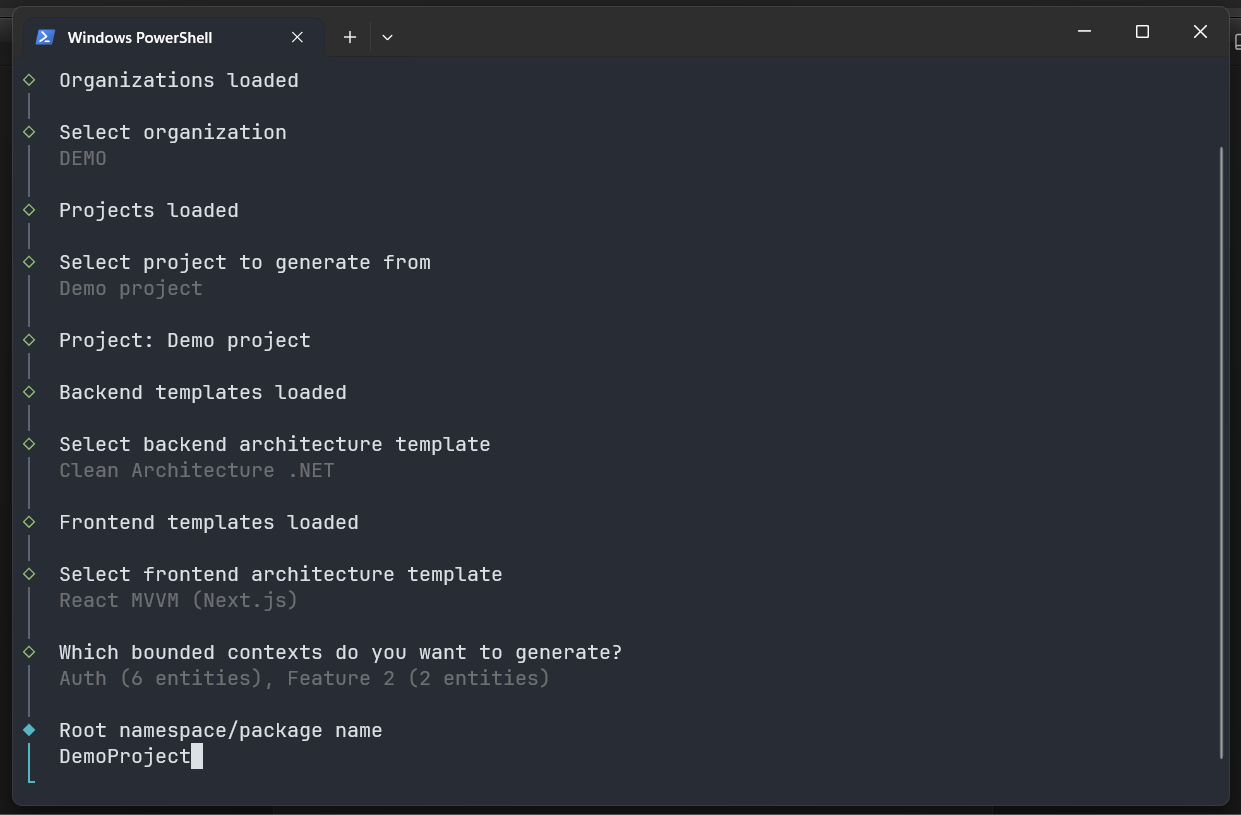Click the DemoProject input line
The height and width of the screenshot is (815, 1241).
pos(124,756)
